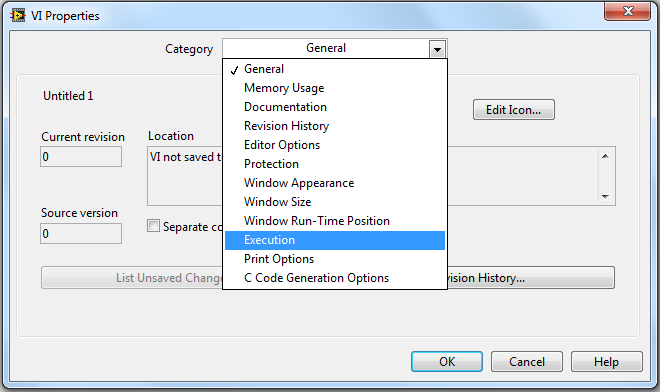Viewport: 660px width, 392px height.
Task: Confirm with the OK button
Action: click(x=447, y=362)
